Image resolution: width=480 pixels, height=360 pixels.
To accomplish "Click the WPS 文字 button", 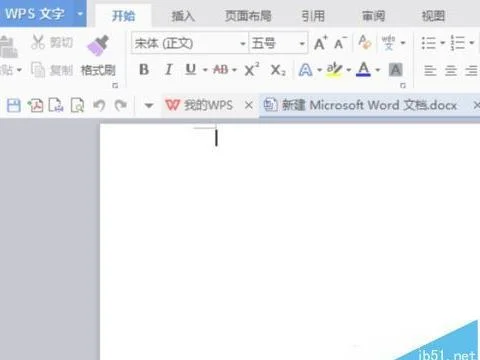I will pyautogui.click(x=35, y=14).
